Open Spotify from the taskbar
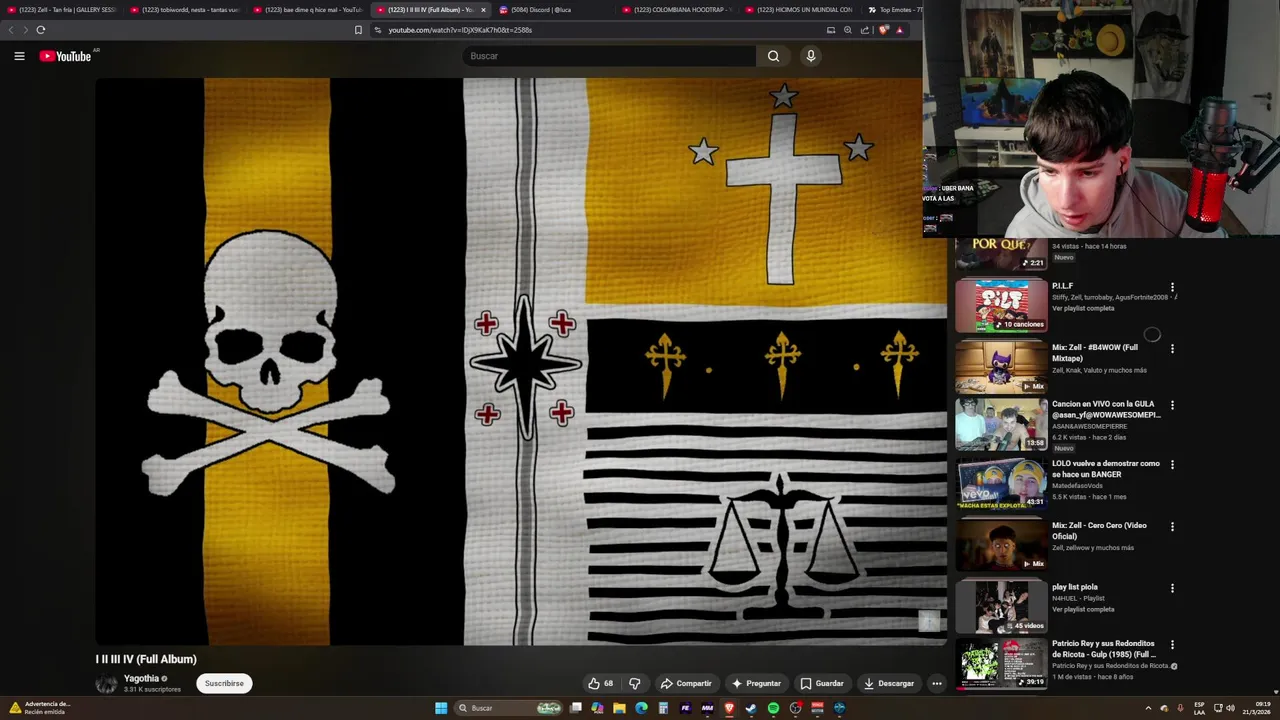 [773, 708]
